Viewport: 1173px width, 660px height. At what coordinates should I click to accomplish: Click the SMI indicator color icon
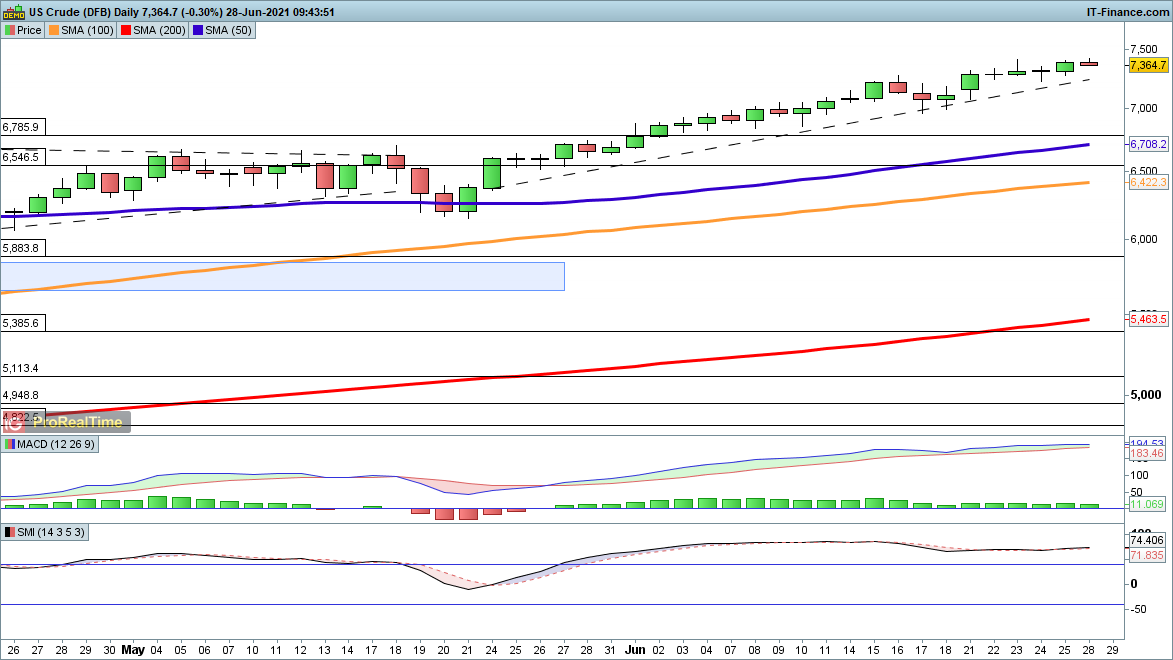(x=10, y=533)
